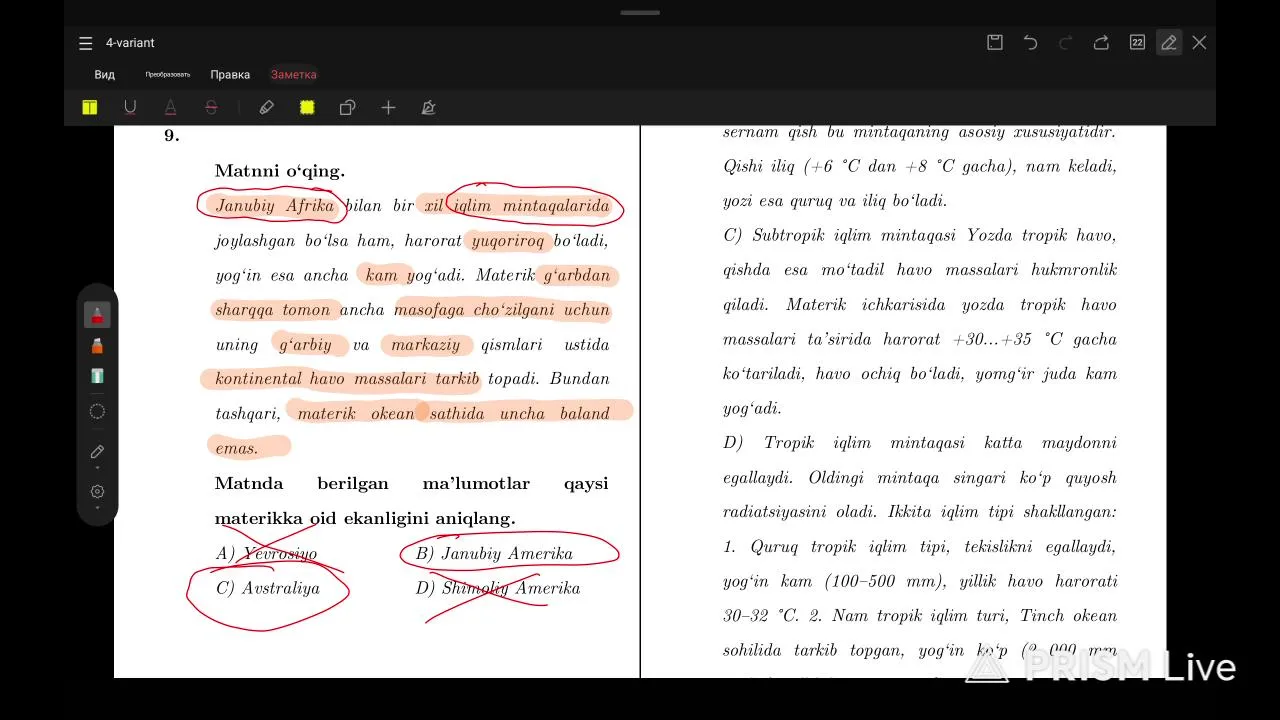Click the highlighted phrase kontinental havo massalari tarkib
Image resolution: width=1280 pixels, height=720 pixels.
(347, 379)
